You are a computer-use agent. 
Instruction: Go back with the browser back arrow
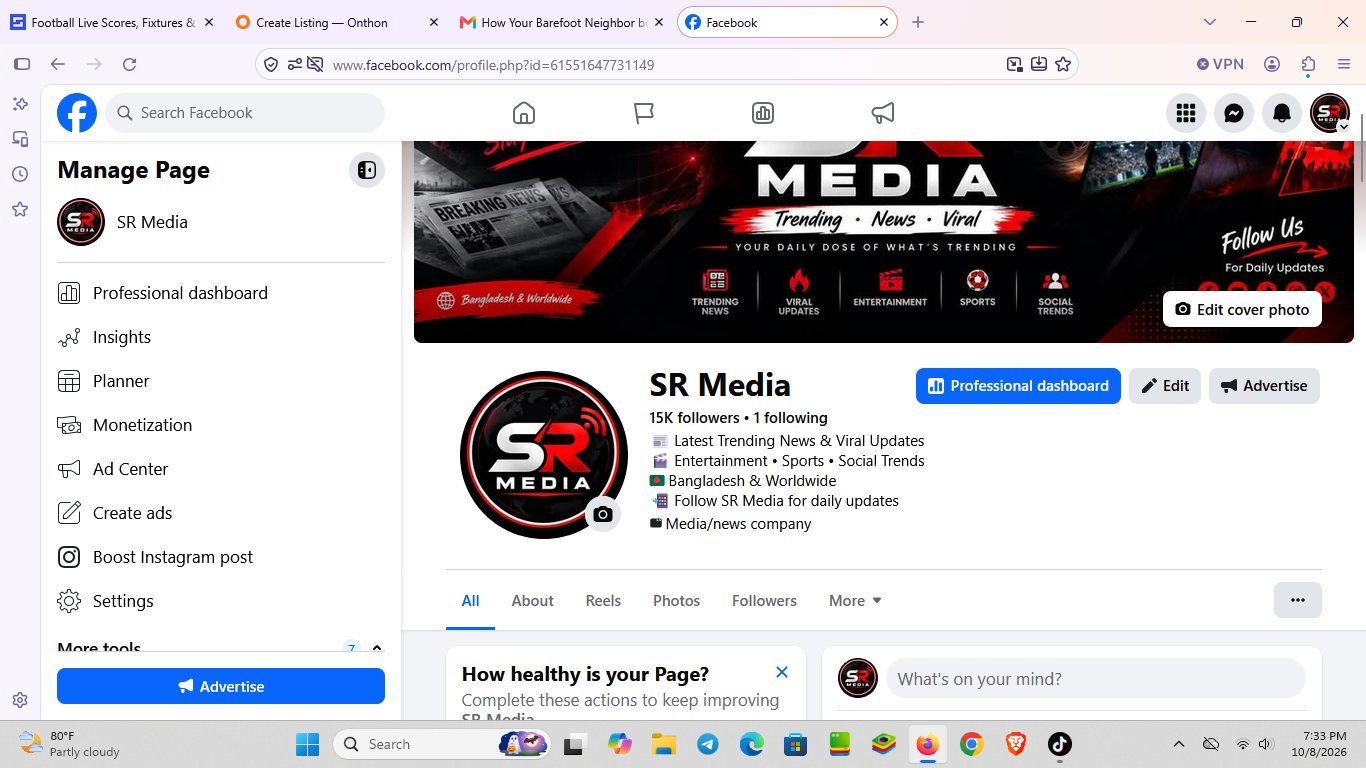58,64
